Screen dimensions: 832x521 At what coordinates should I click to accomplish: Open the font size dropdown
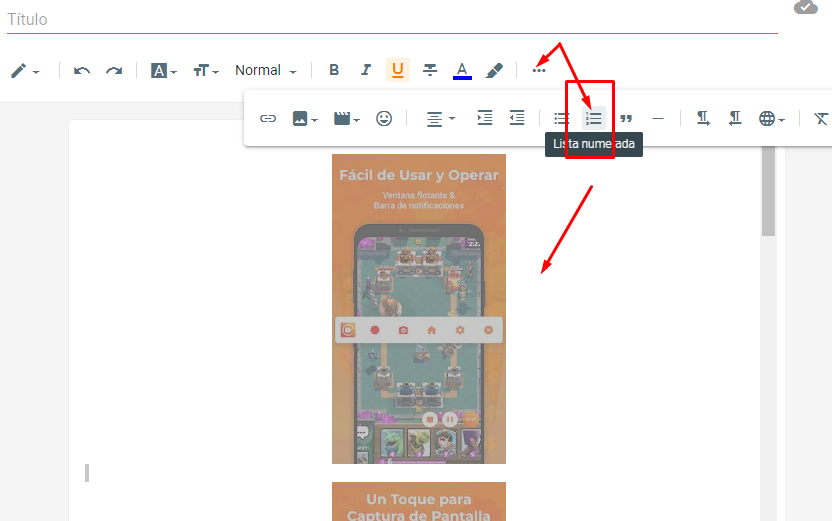tap(206, 71)
